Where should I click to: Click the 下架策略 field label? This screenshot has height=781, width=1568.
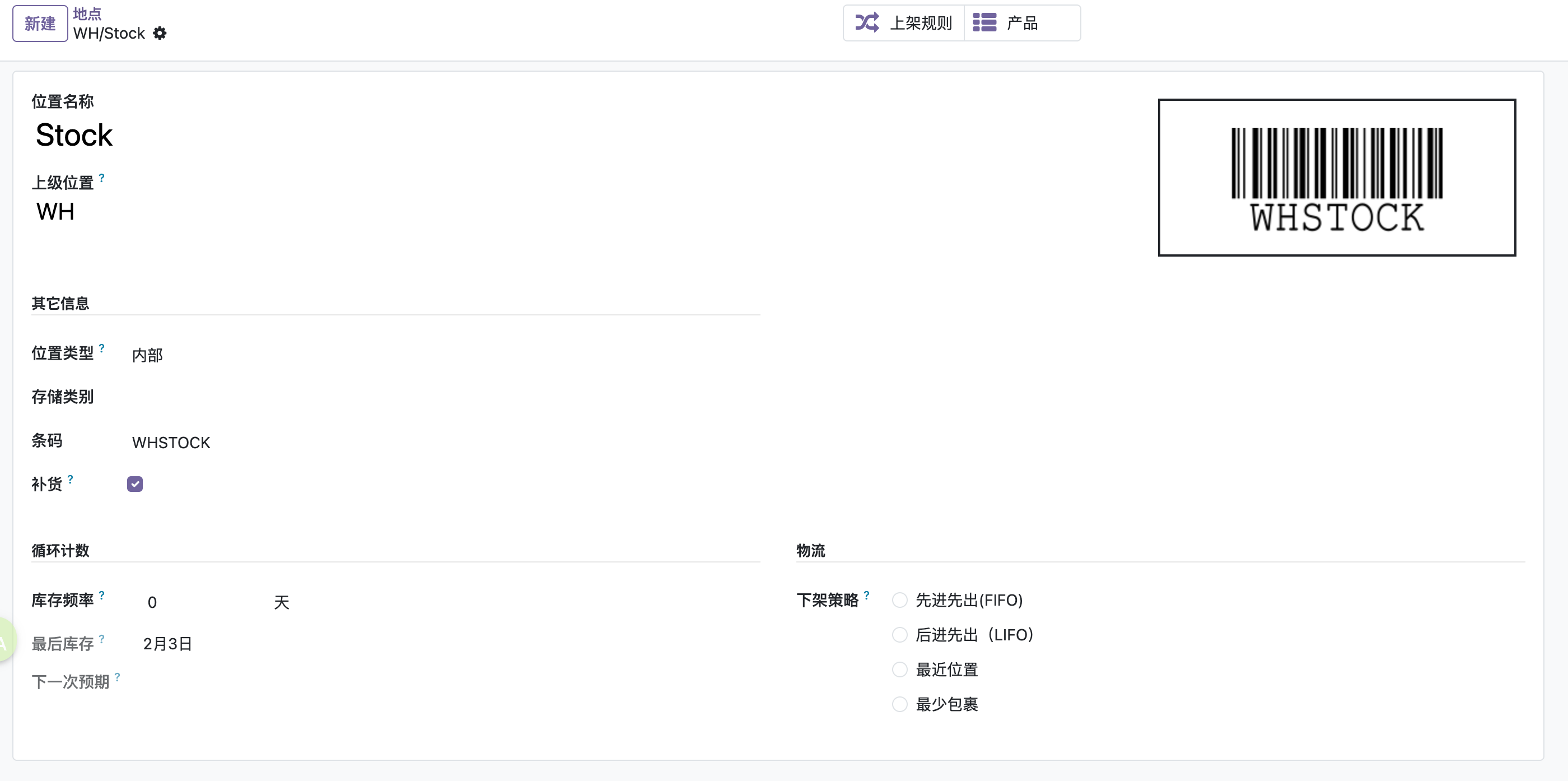pyautogui.click(x=827, y=600)
